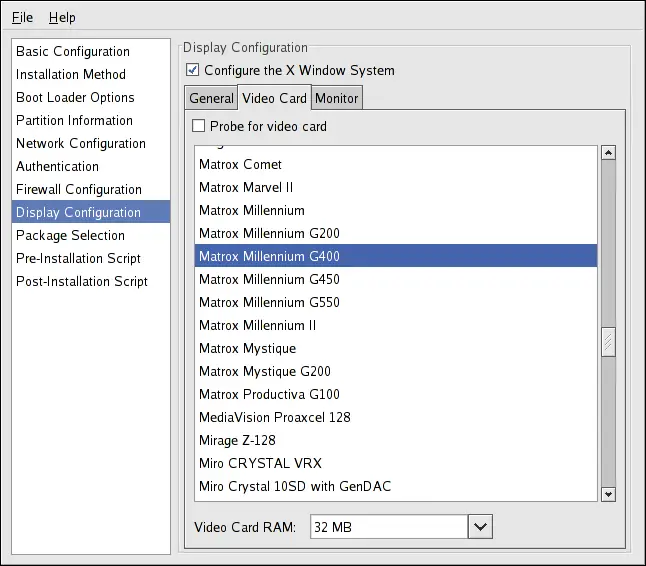Choose MediaVision Proaxcel 128 card
The height and width of the screenshot is (566, 646).
274,417
